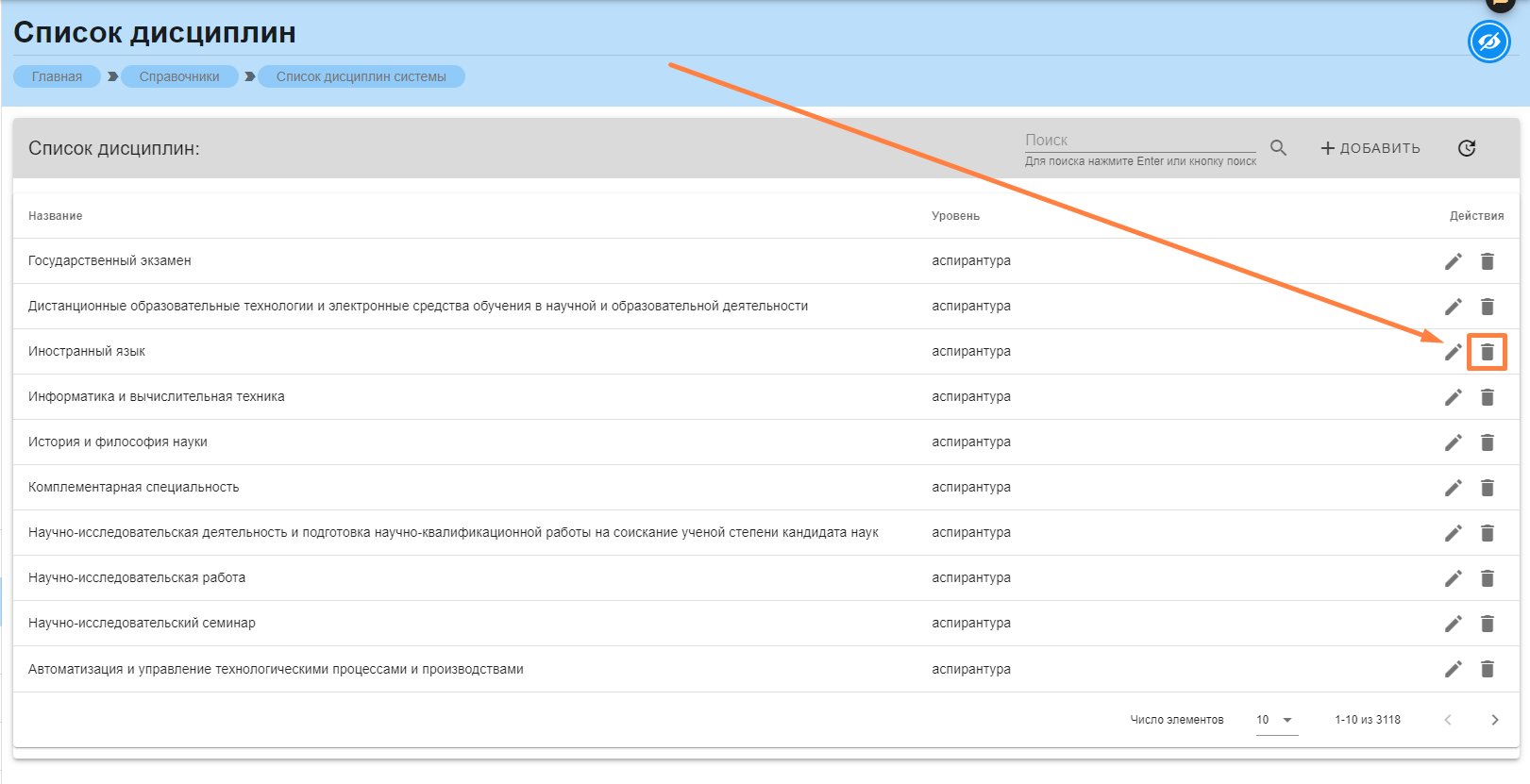This screenshot has width=1530, height=784.
Task: Delete the Научно-исследовательская работа discipline
Action: [x=1487, y=578]
